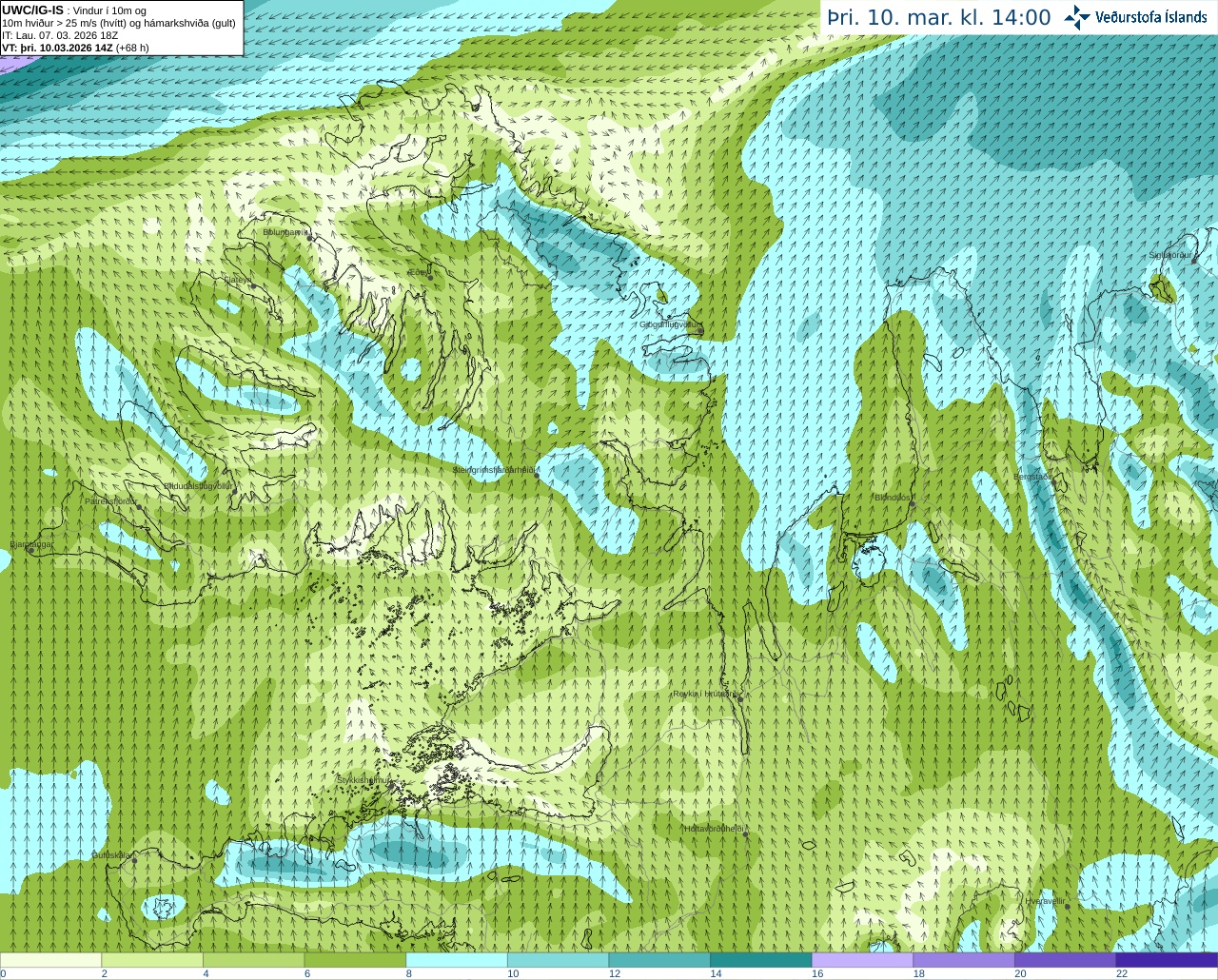Click the 8–10 m/s light cyan swatch
The image size is (1218, 980).
[x=457, y=960]
